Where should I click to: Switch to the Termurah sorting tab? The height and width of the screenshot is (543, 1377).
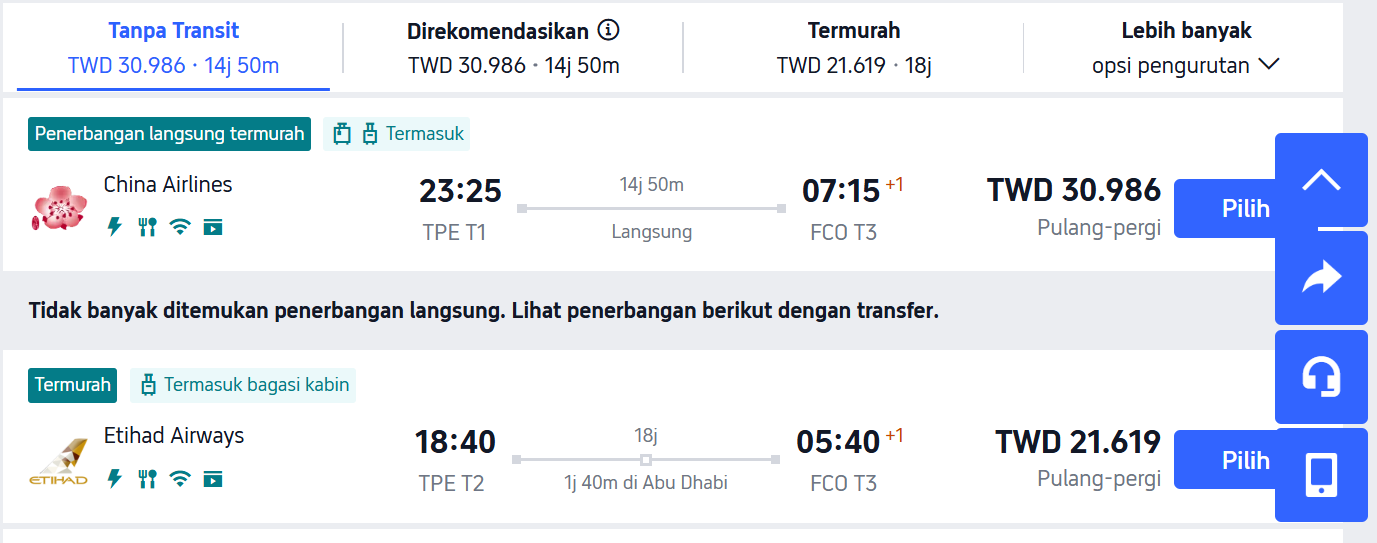[x=853, y=48]
